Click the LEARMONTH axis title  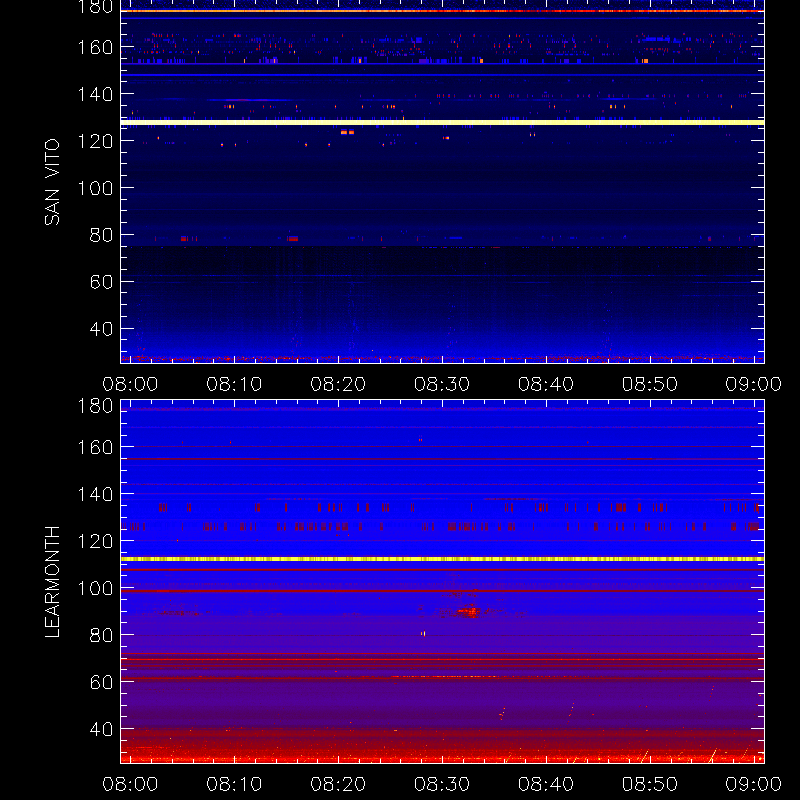pos(52,582)
